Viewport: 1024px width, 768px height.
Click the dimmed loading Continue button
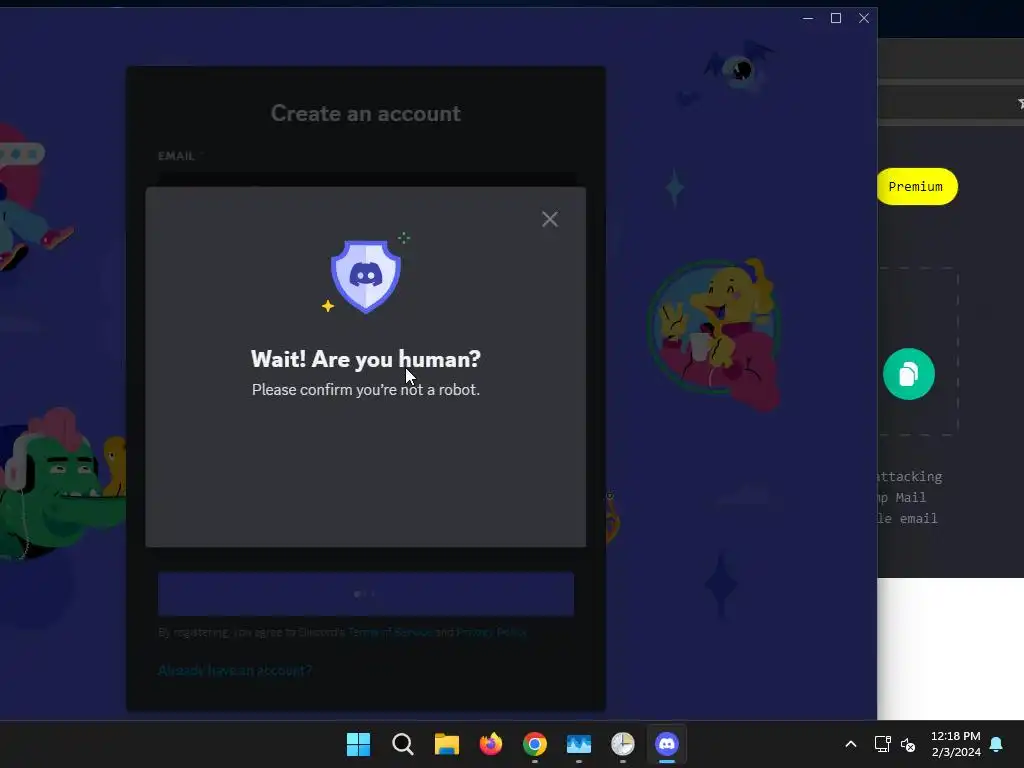[366, 594]
